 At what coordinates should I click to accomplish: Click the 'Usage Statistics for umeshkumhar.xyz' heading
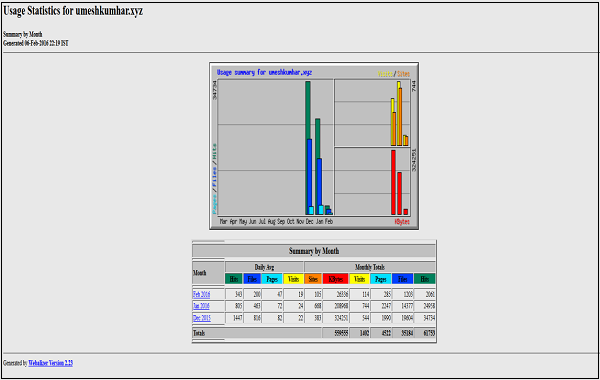pos(73,11)
